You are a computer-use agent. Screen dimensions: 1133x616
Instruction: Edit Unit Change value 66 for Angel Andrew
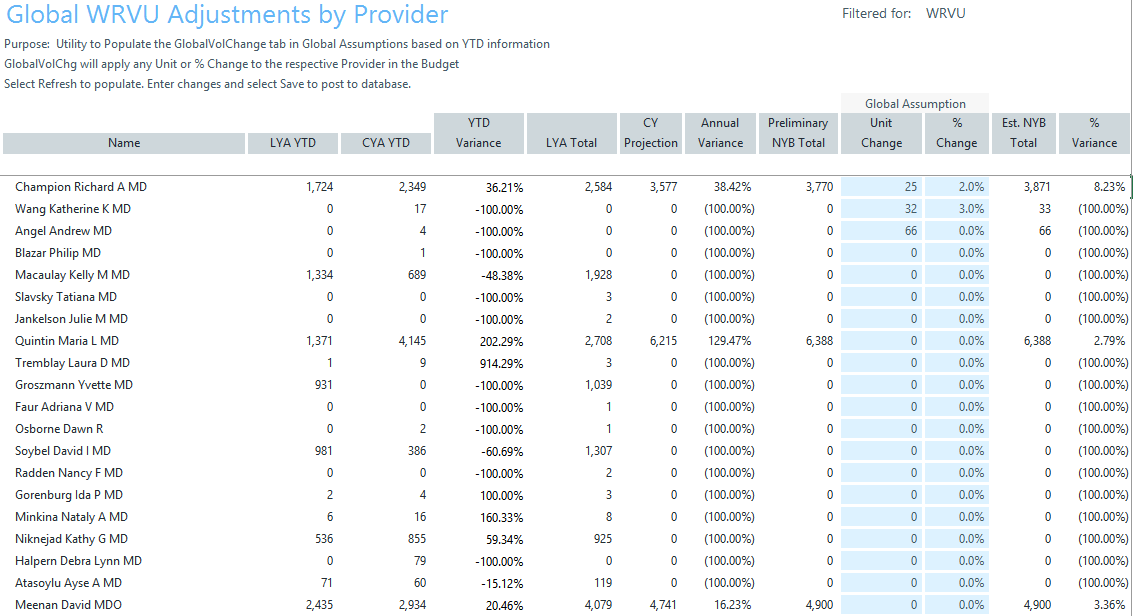tap(881, 231)
